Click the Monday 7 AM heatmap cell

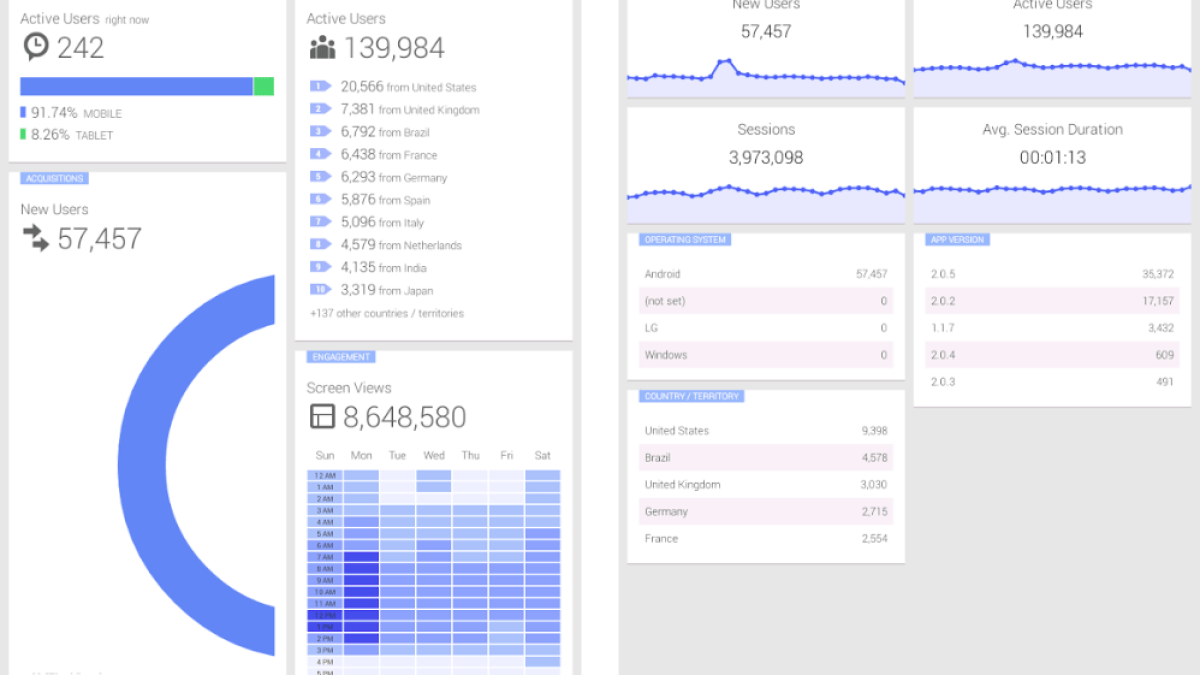[362, 557]
